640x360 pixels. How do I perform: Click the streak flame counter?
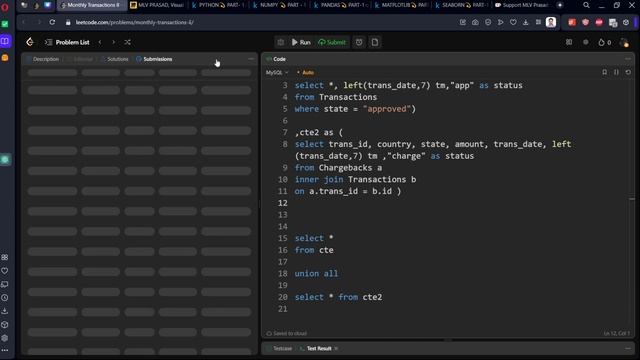point(605,42)
